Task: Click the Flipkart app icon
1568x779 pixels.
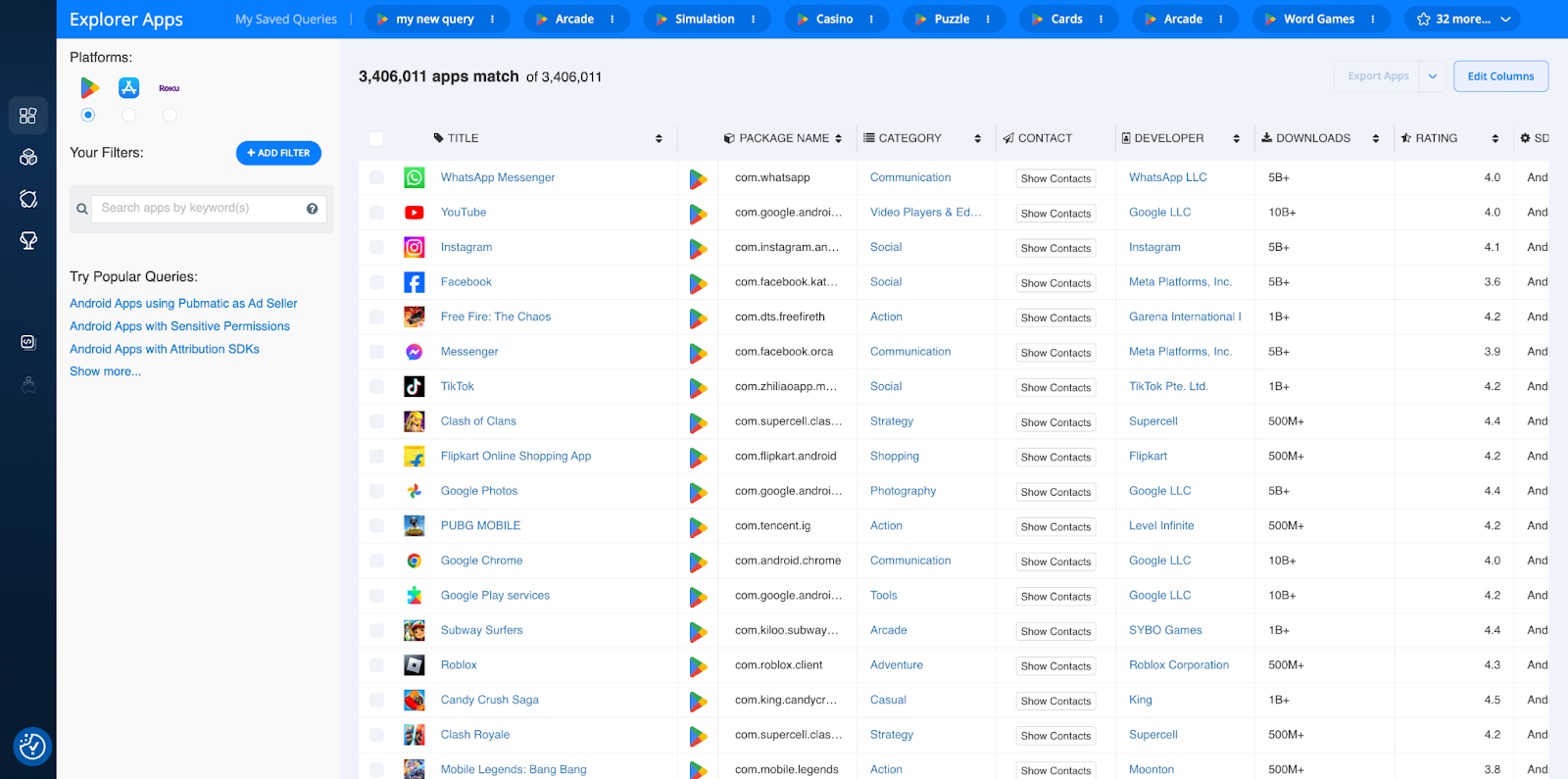Action: 415,457
